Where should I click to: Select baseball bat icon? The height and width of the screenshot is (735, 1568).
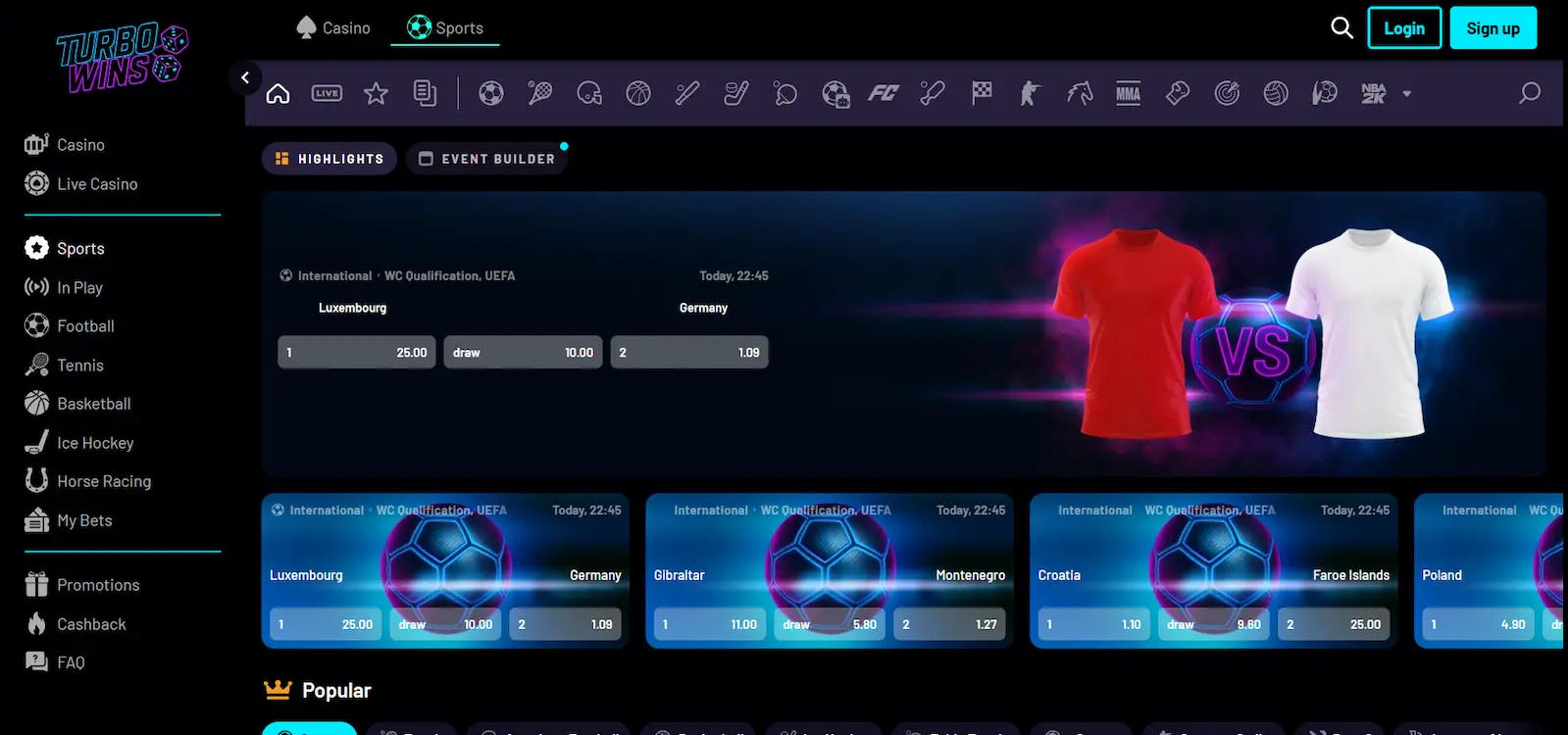tap(687, 93)
